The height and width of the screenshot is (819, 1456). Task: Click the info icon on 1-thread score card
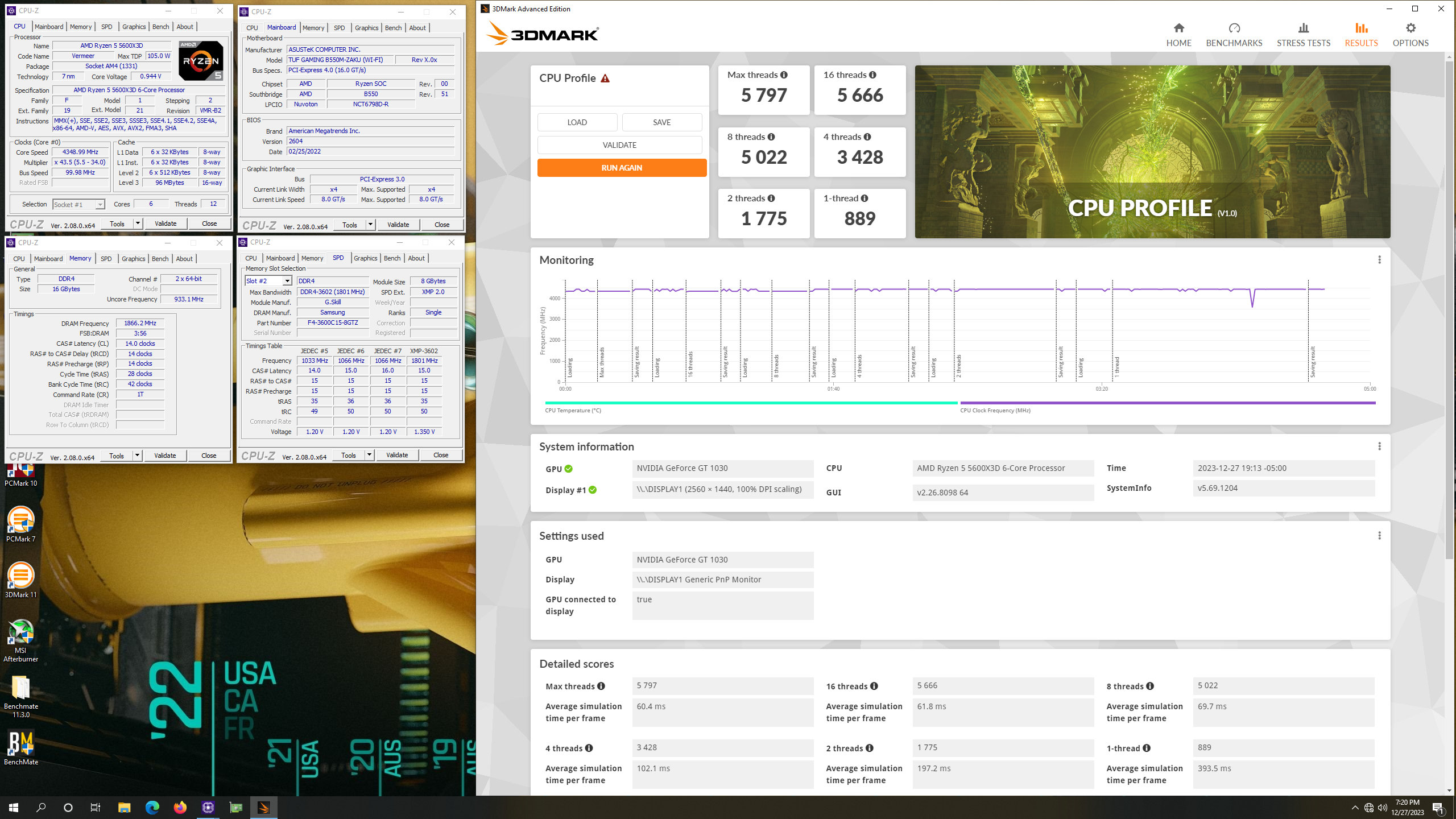point(864,198)
